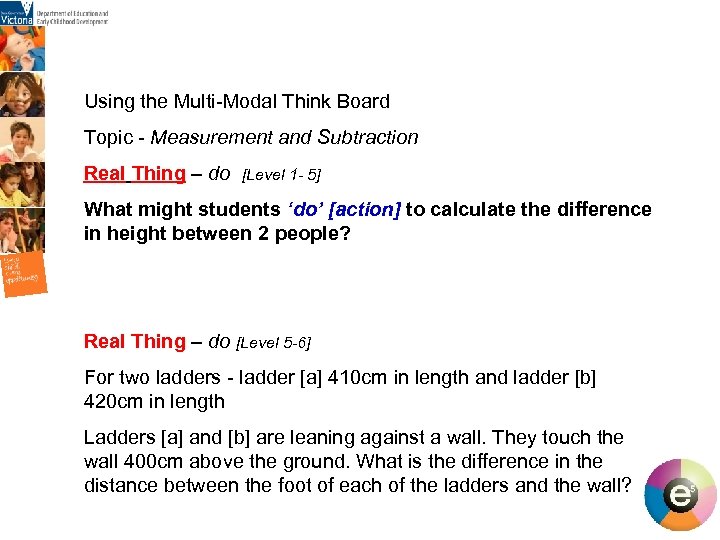Viewport: 720px width, 540px height.
Task: Click the underlined 'Real Thing' link
Action: click(134, 173)
